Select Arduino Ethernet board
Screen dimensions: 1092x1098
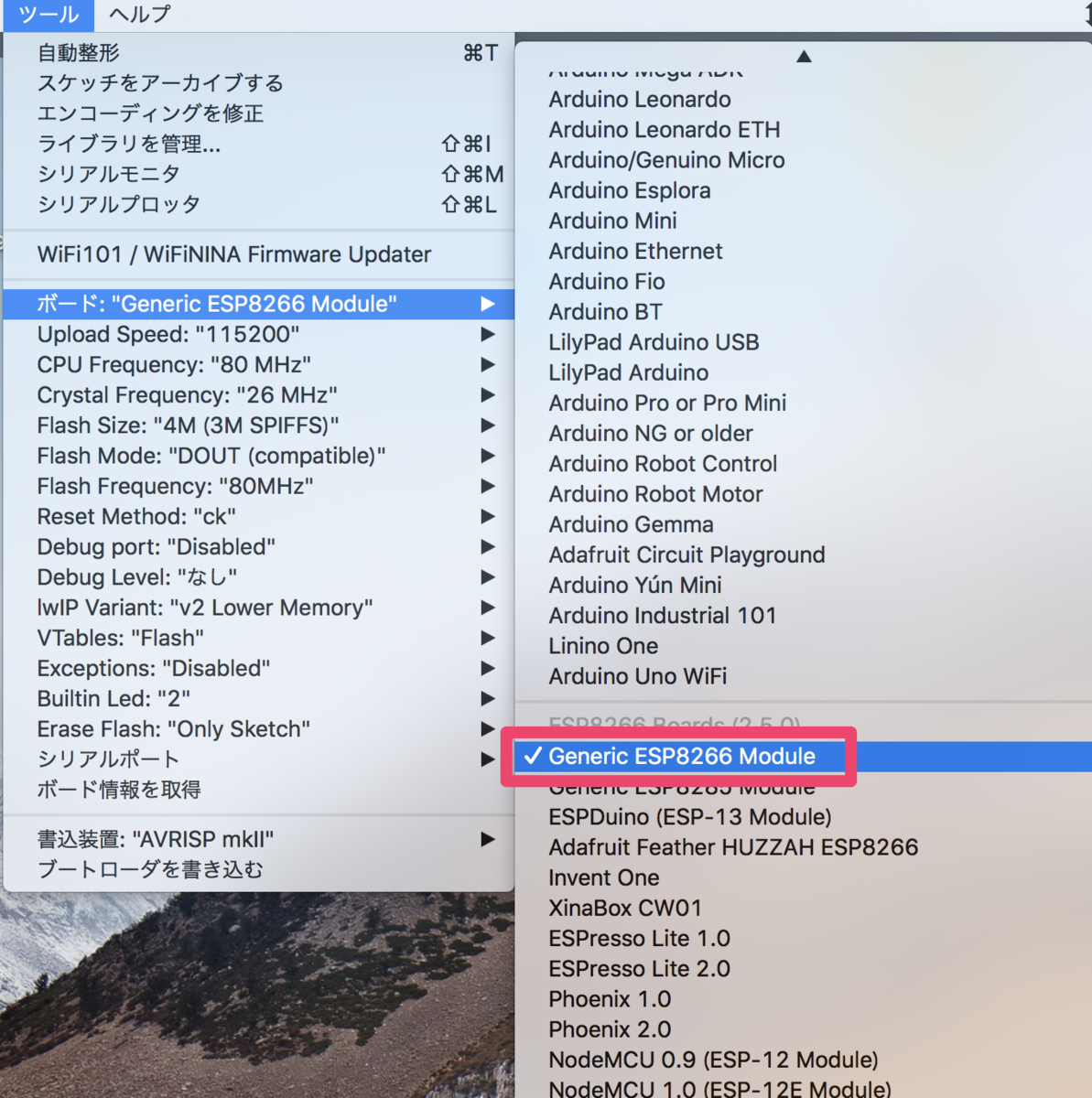804,251
